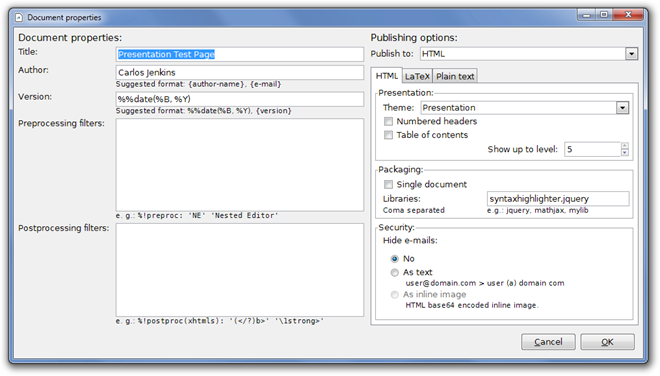
Task: Click the 'Suggested format: {author-name}, {e-mail}' hint
Action: pyautogui.click(x=198, y=84)
